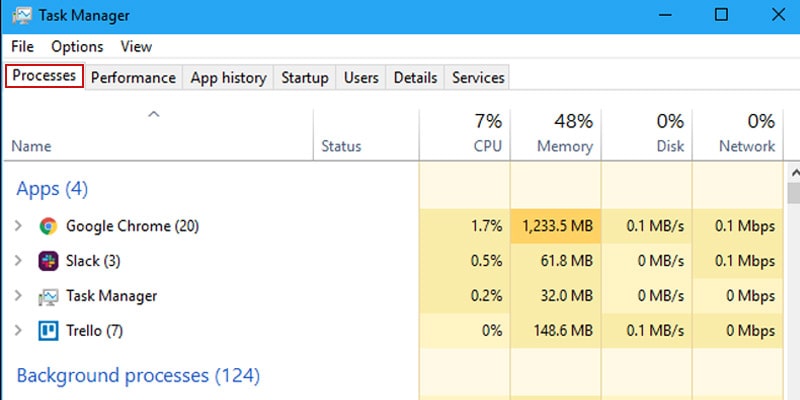Viewport: 800px width, 400px height.
Task: Expand the Google Chrome process group
Action: pos(18,226)
